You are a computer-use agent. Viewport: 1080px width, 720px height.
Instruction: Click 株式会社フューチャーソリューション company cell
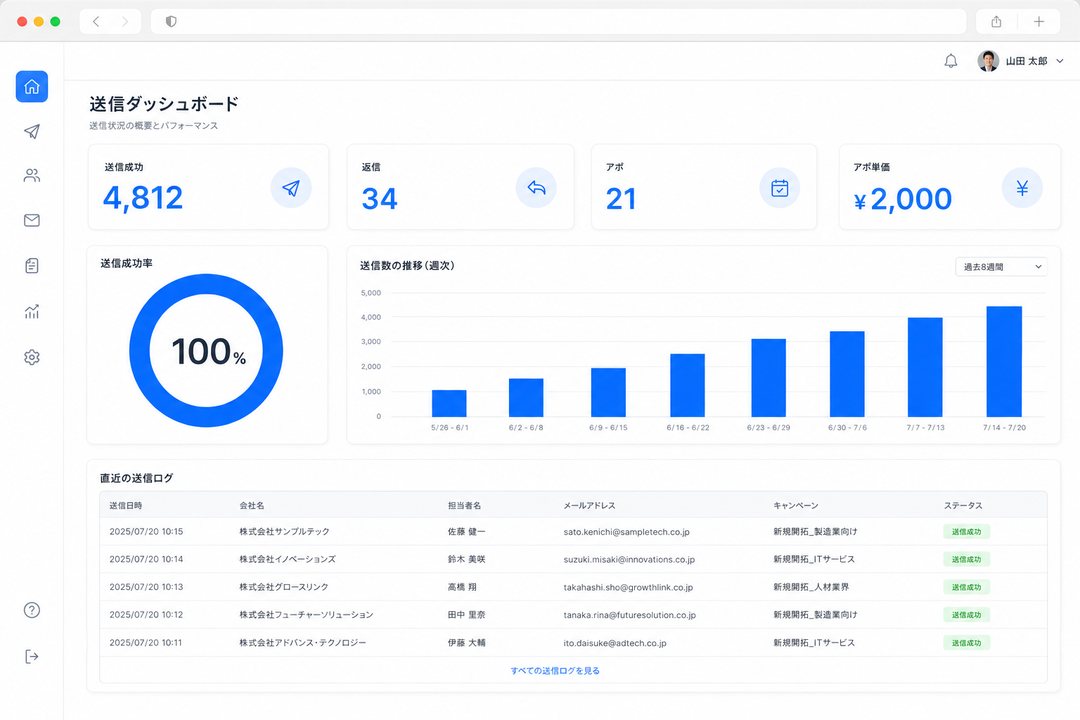tap(307, 615)
